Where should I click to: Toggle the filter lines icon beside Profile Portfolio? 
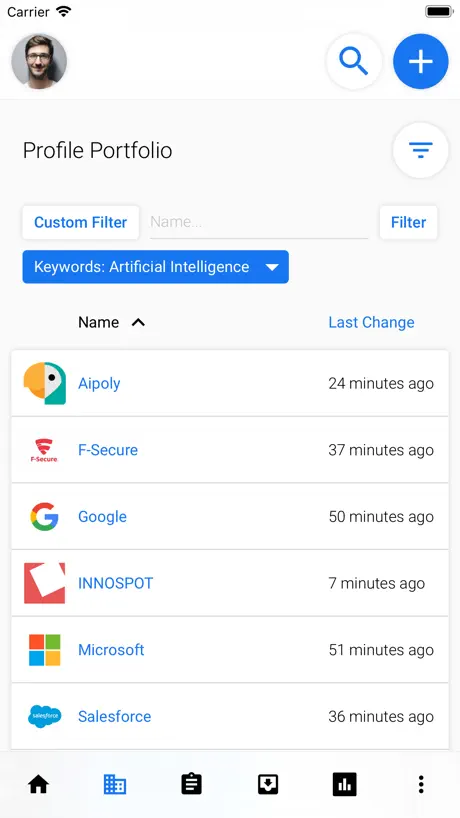click(420, 150)
